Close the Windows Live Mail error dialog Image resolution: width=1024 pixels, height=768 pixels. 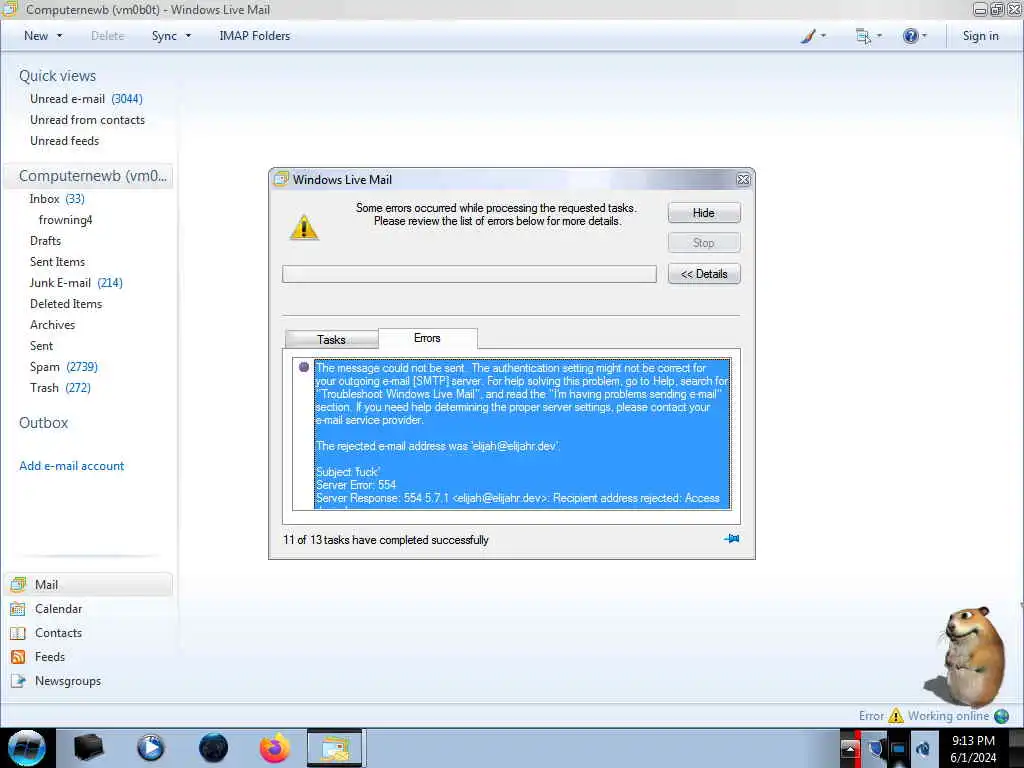[x=743, y=180]
